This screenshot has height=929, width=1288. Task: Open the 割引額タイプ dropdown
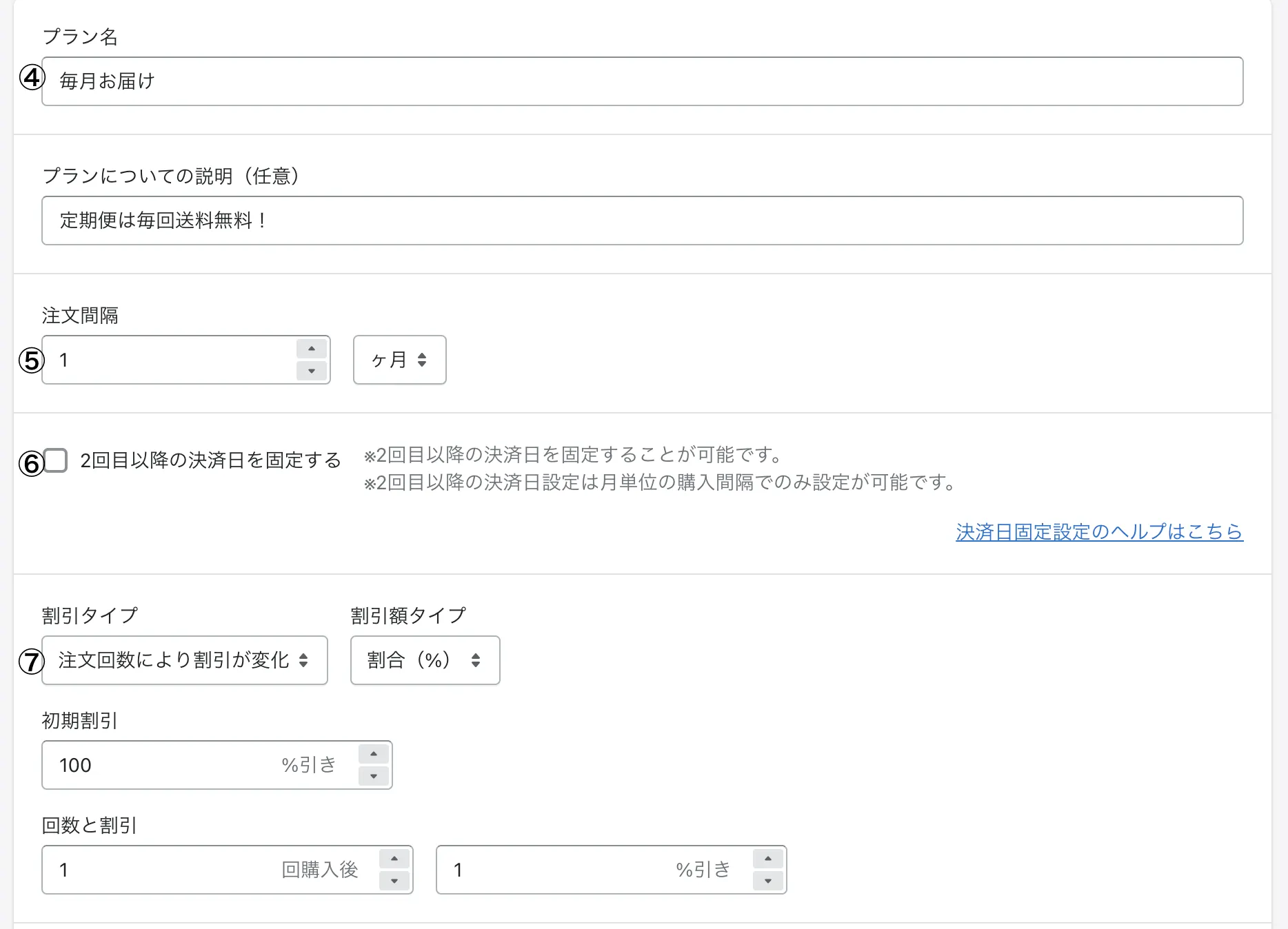425,660
